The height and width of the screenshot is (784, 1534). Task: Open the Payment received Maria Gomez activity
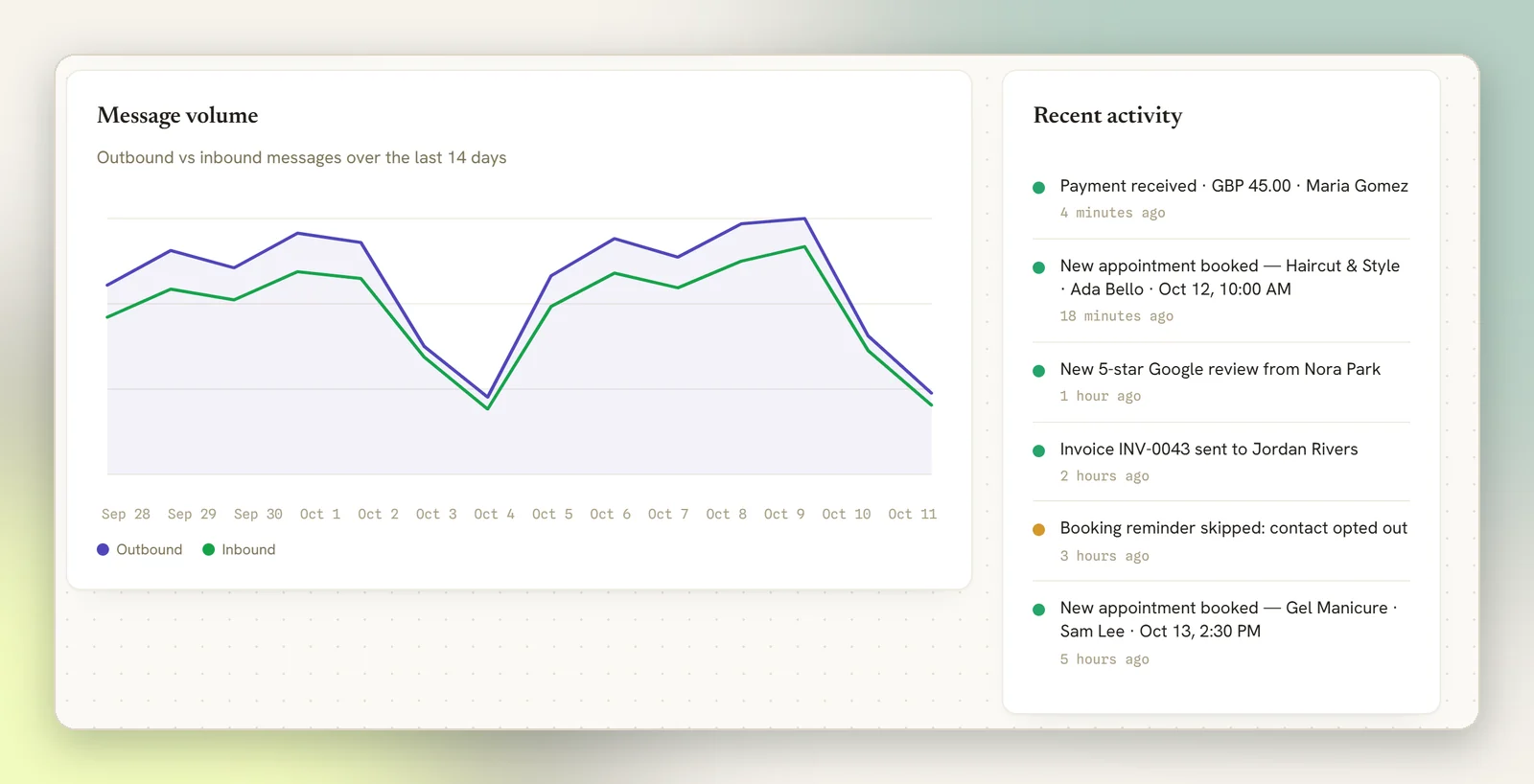(1221, 199)
